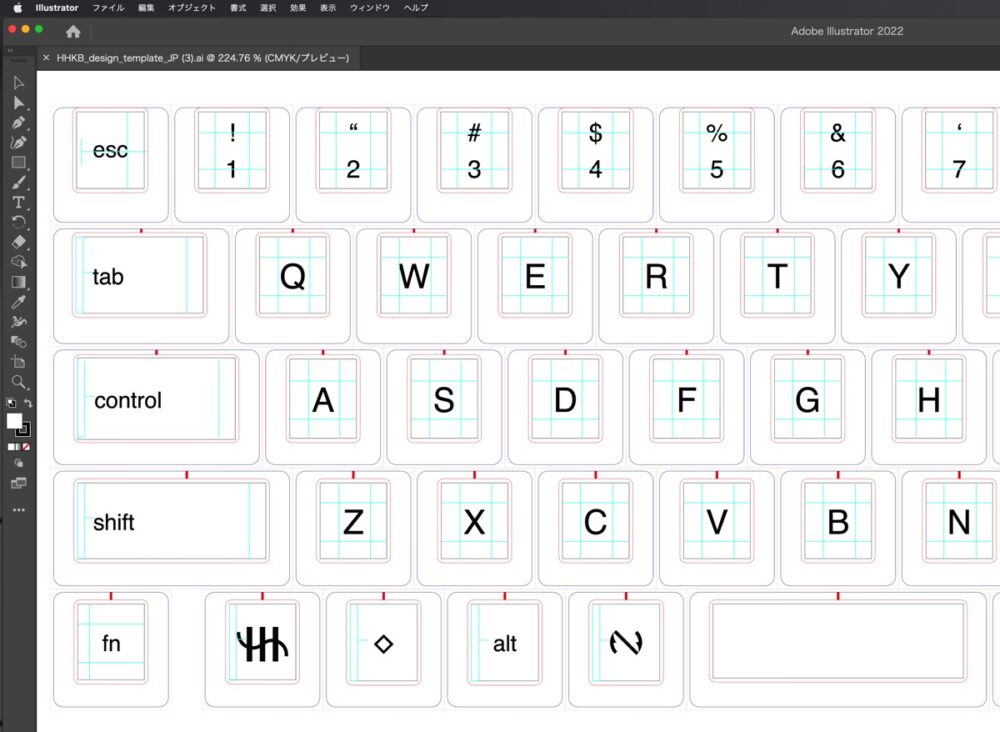
Task: Select the Direct Selection tool
Action: (x=18, y=102)
